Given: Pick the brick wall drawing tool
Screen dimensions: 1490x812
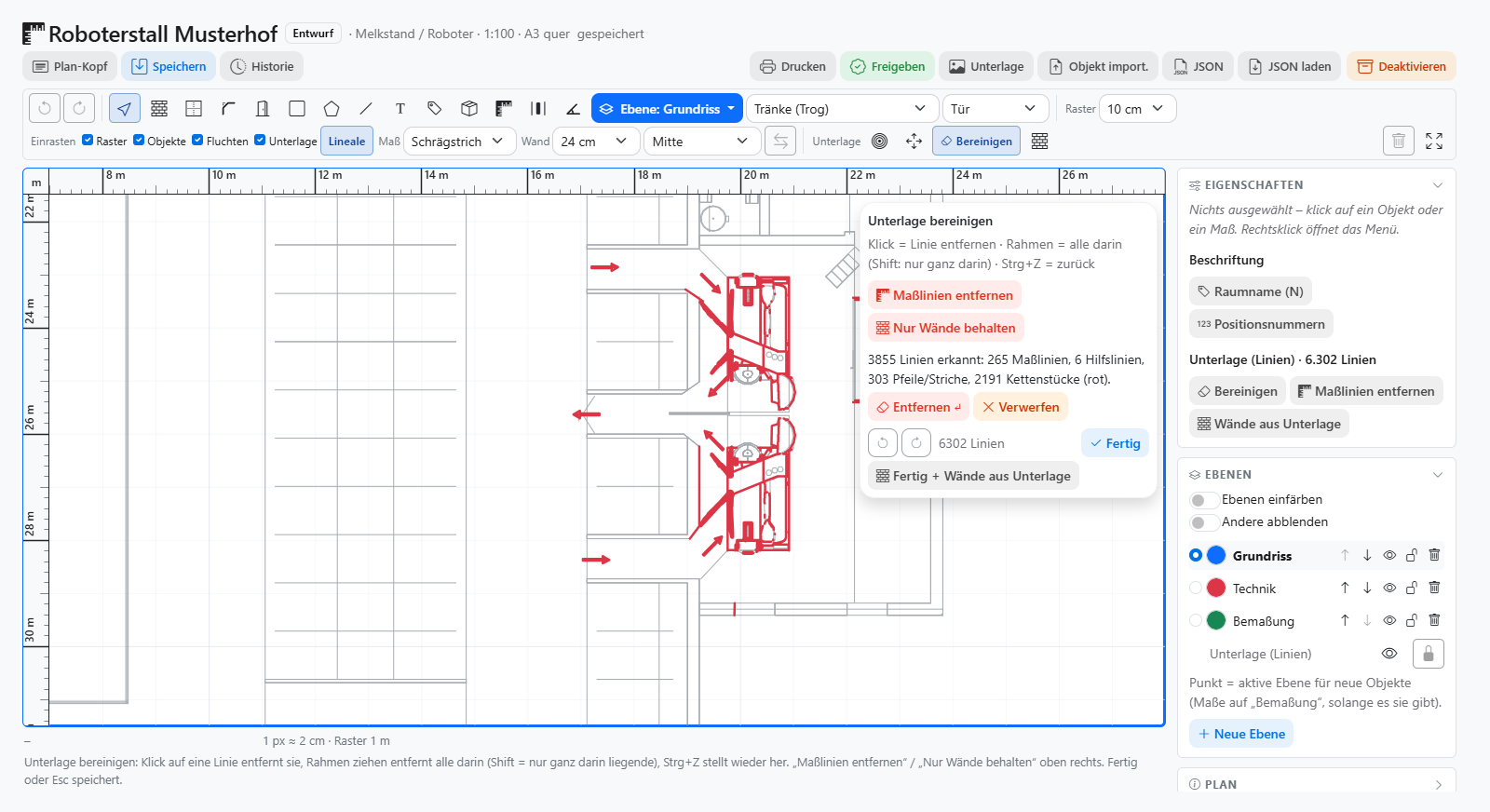Looking at the screenshot, I should tap(159, 109).
